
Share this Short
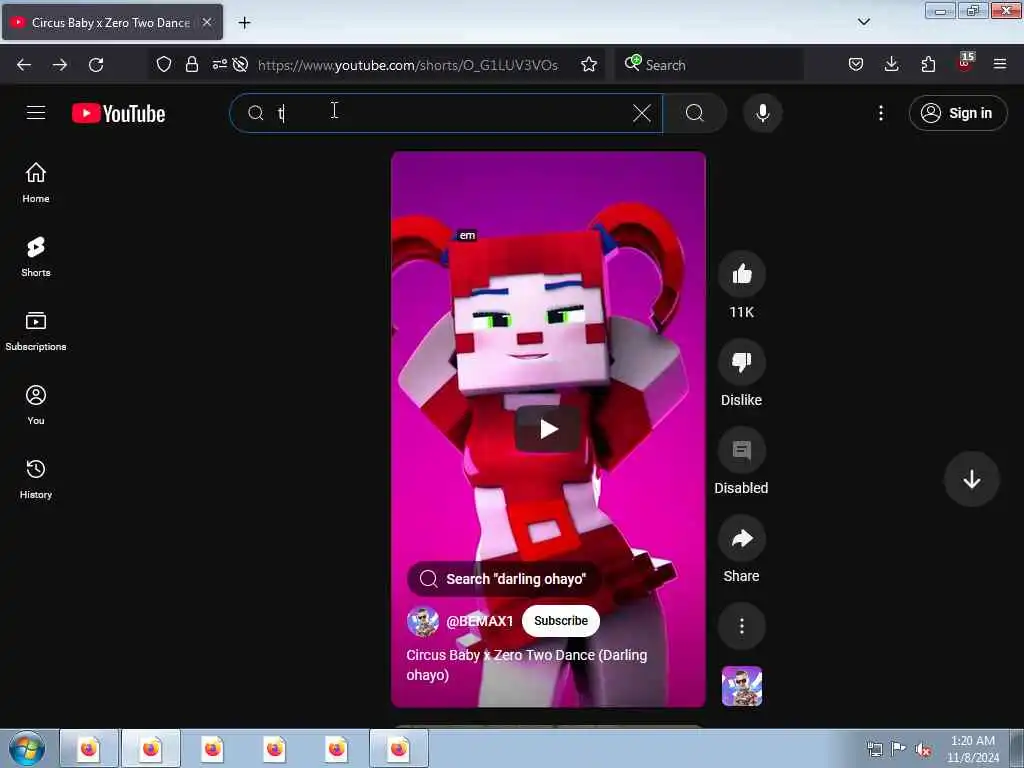pos(741,538)
